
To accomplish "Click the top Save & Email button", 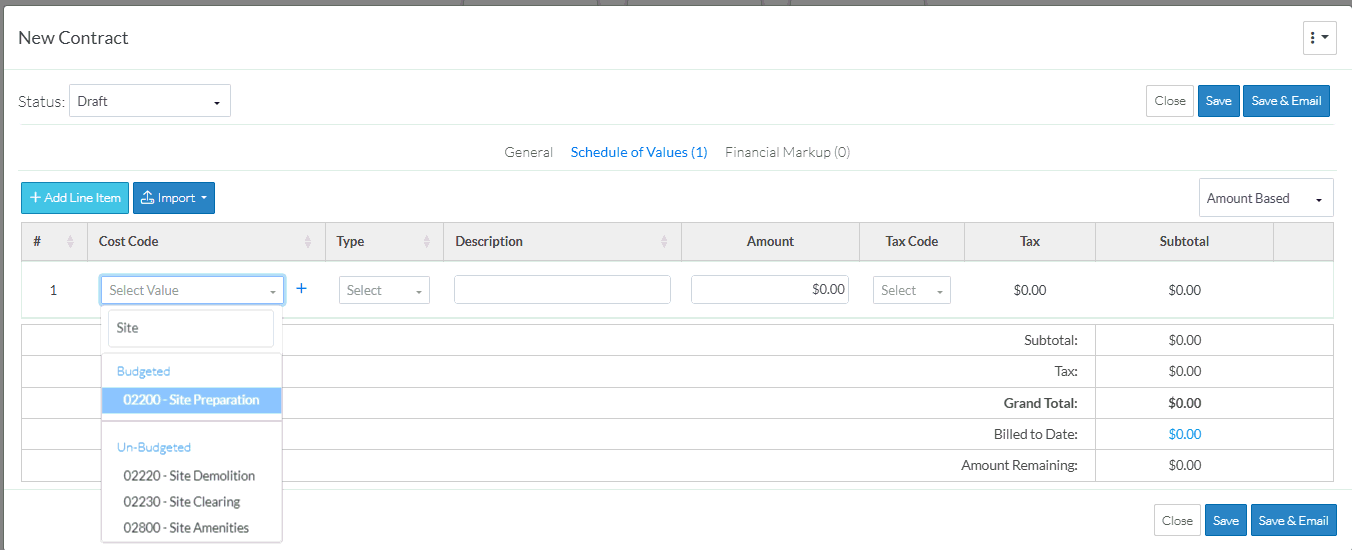I will tap(1286, 101).
